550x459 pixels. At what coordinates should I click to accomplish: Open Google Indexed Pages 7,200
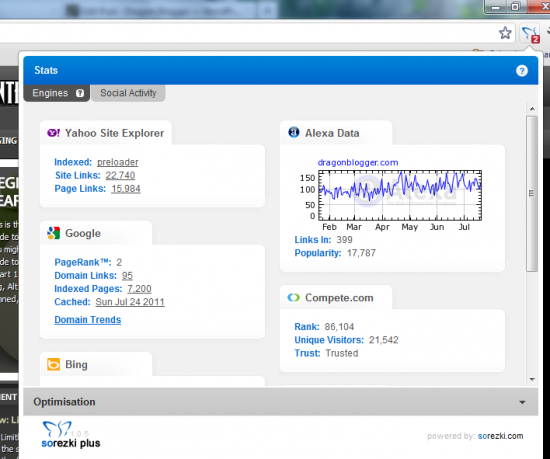click(x=139, y=289)
